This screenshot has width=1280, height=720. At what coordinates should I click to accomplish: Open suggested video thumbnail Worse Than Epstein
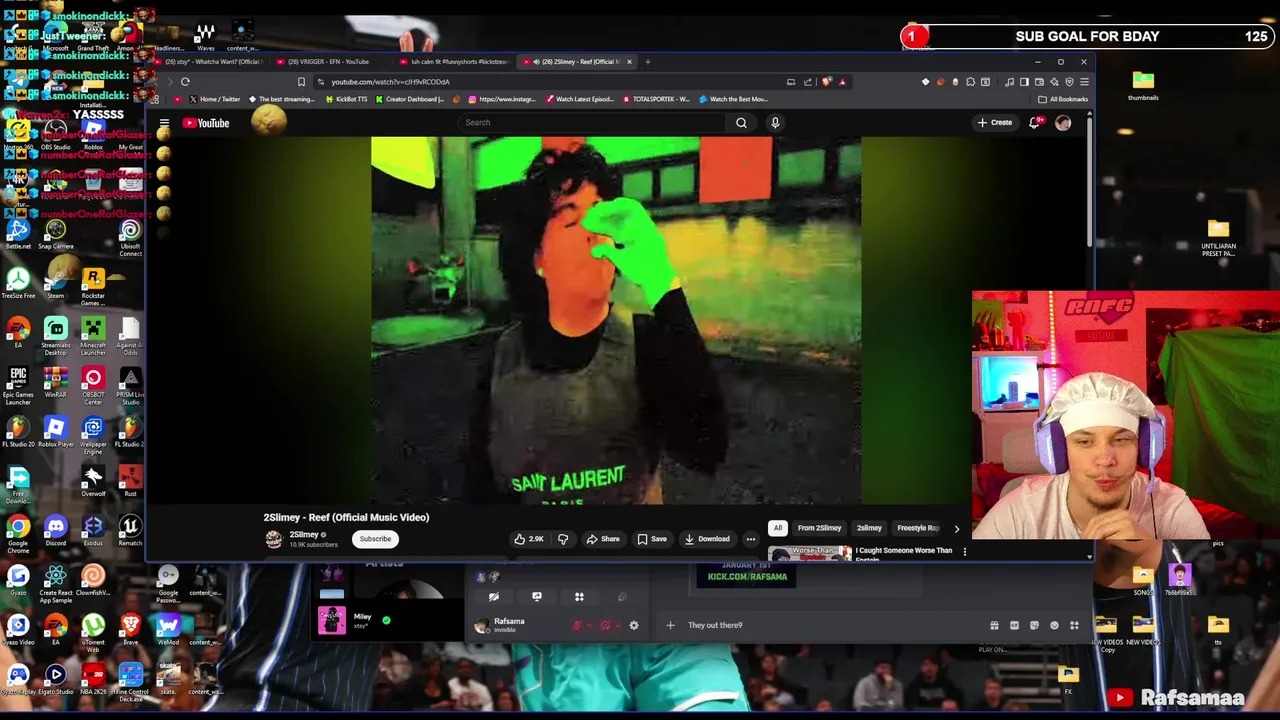(810, 552)
